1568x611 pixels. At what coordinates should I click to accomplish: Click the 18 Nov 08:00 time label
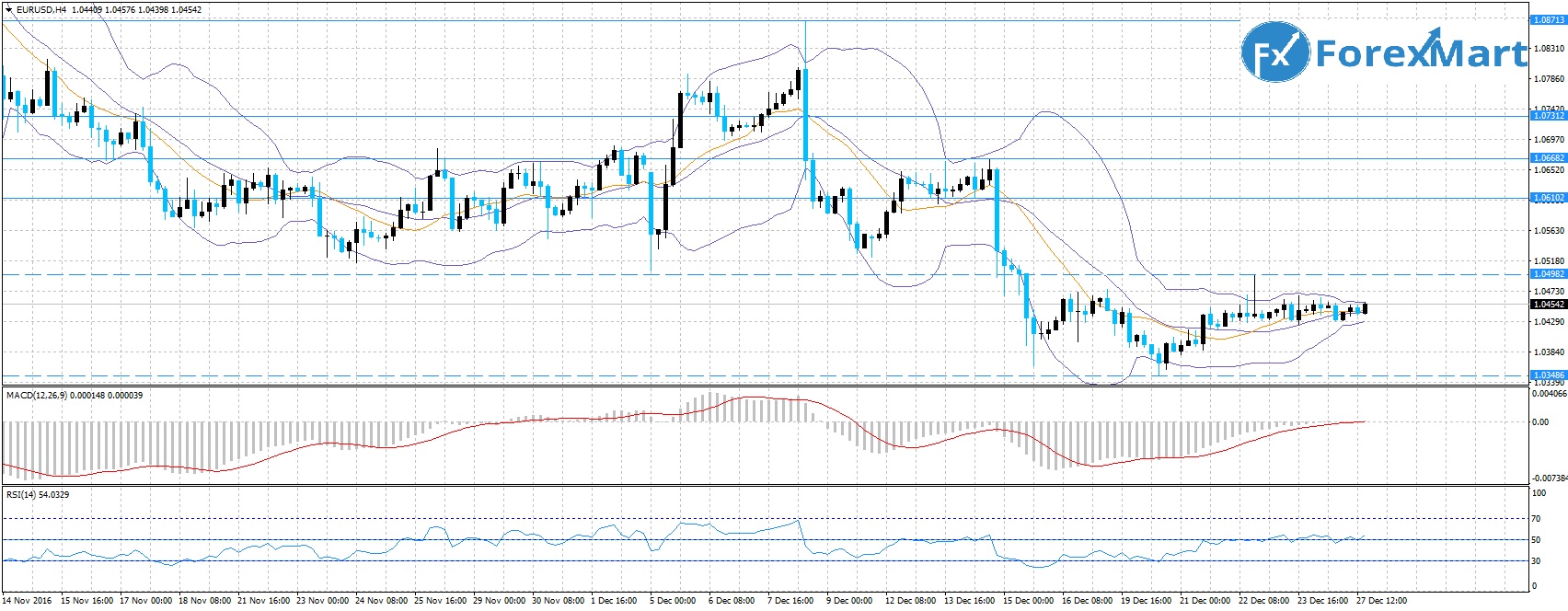(x=204, y=601)
